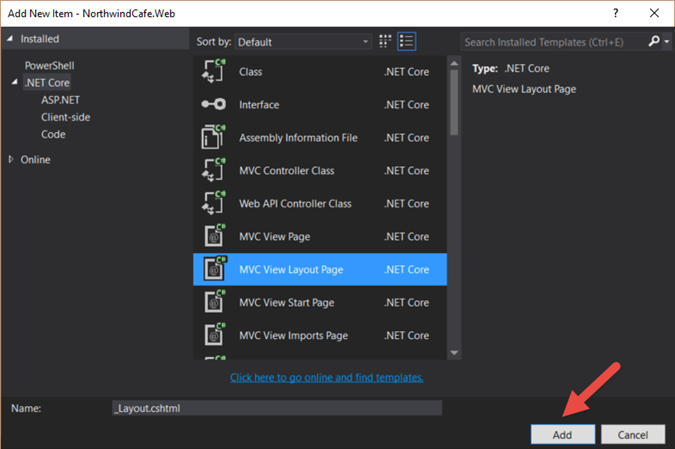Select Client-side category in tree

click(x=68, y=117)
